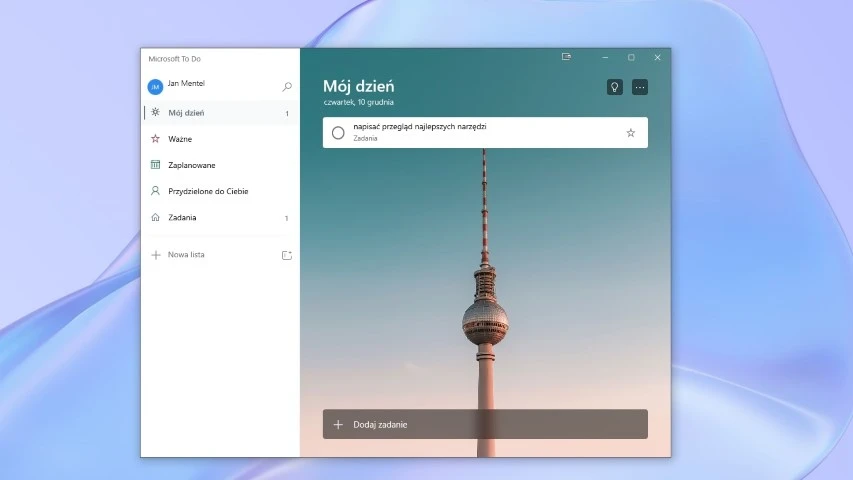Click the plus icon beside Dodaj zadanie

[x=338, y=424]
